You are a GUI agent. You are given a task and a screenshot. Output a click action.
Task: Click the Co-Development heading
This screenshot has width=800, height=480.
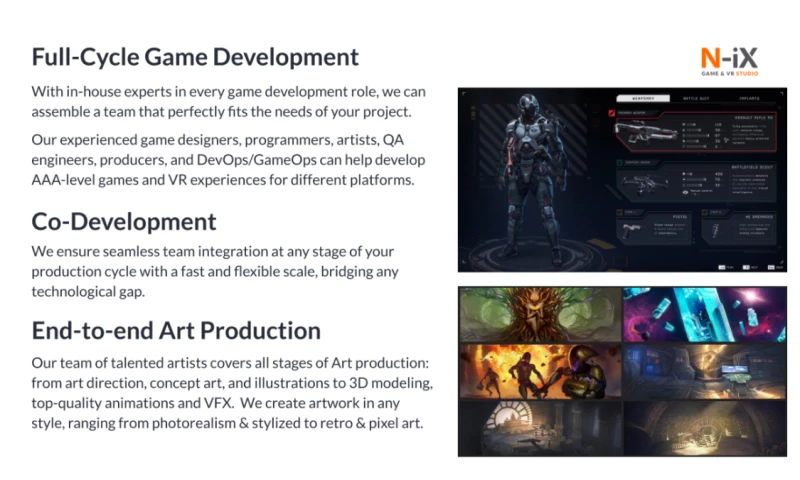coord(124,221)
